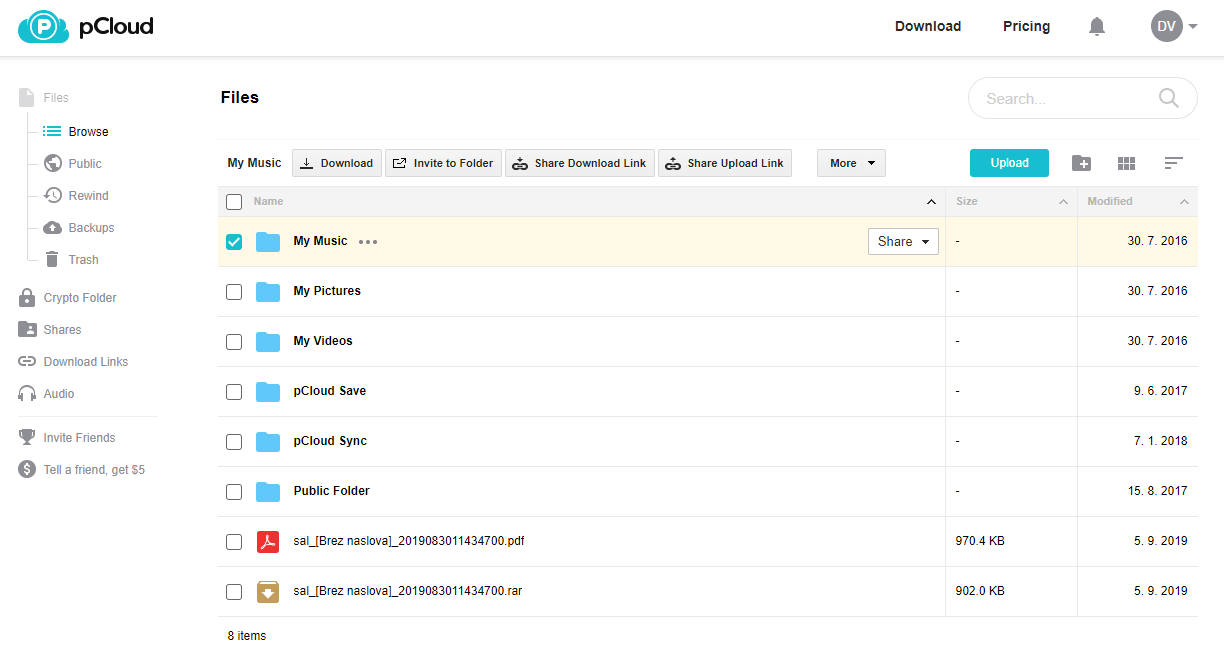The width and height of the screenshot is (1224, 651).
Task: Open Download Links in the sidebar
Action: click(x=86, y=362)
